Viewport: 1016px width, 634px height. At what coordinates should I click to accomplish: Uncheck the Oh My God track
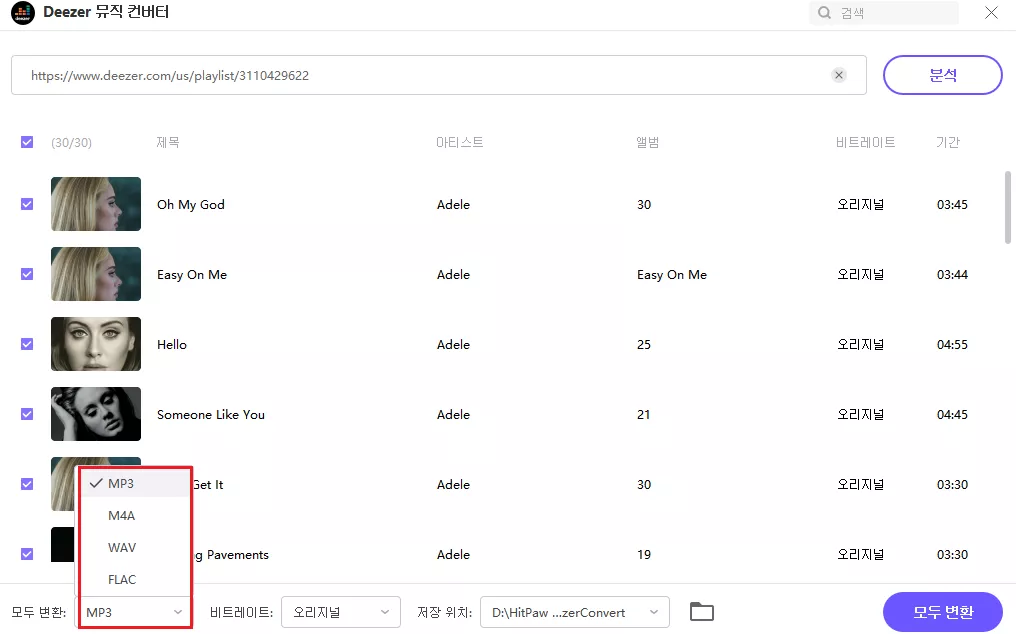27,204
